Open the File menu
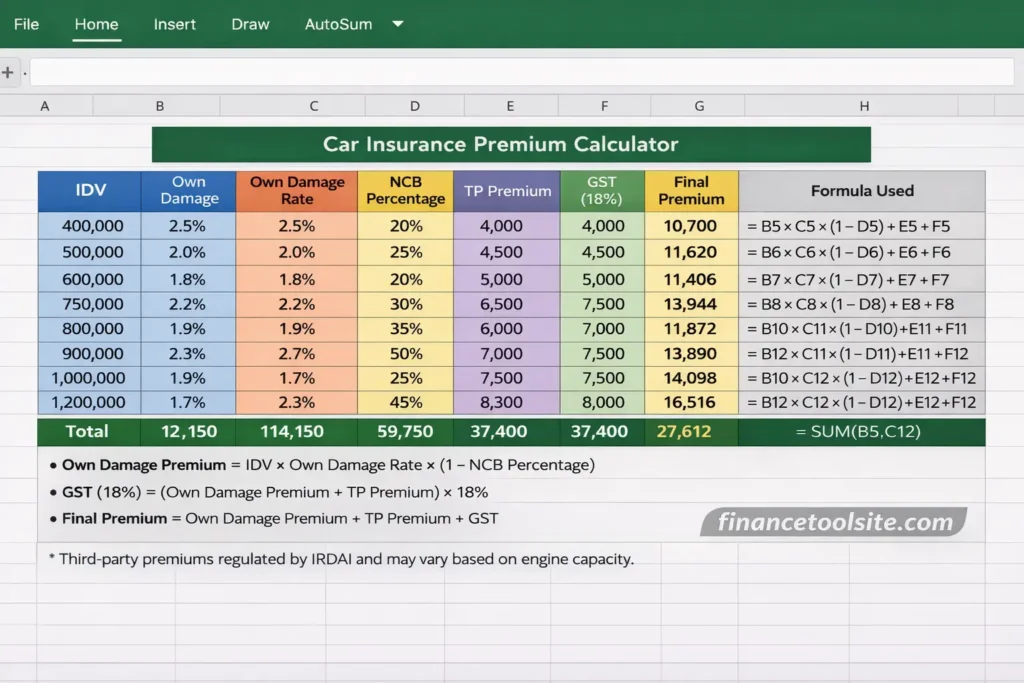The image size is (1024, 683). [26, 24]
